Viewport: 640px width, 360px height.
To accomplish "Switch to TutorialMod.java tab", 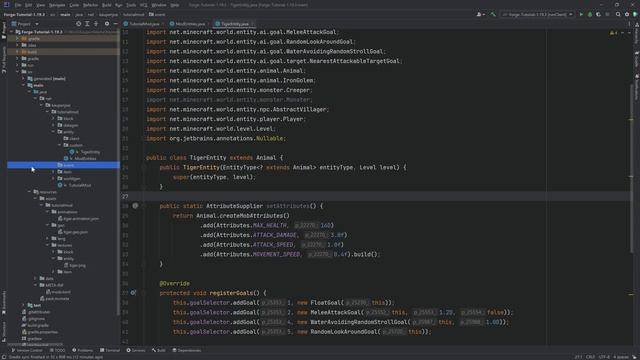I will [144, 24].
